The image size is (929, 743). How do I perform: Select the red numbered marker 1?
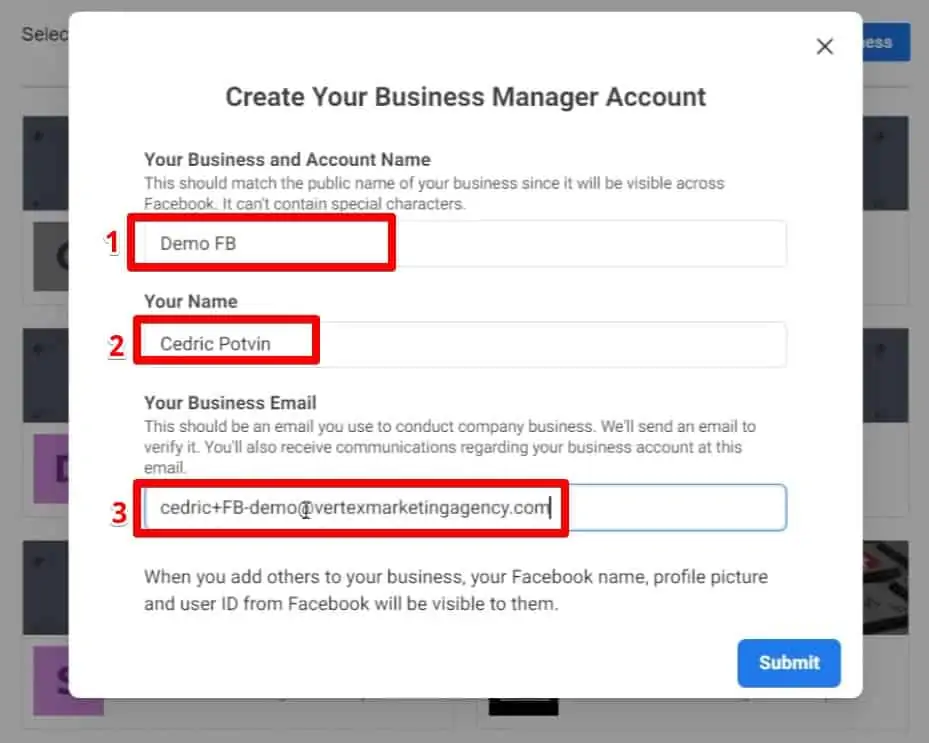pos(113,242)
